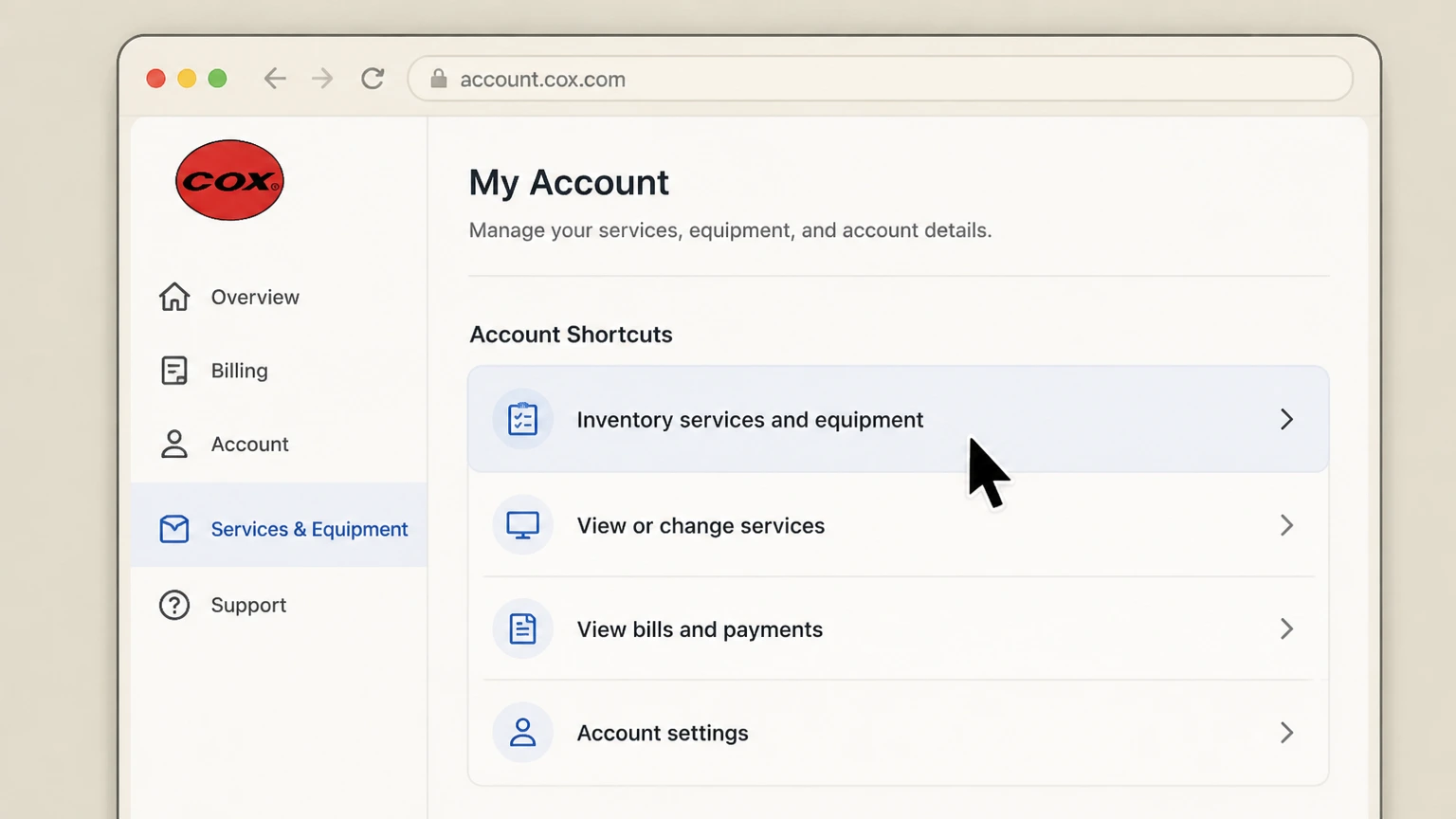1456x819 pixels.
Task: Click the monitor icon for View or change services
Action: (x=522, y=525)
